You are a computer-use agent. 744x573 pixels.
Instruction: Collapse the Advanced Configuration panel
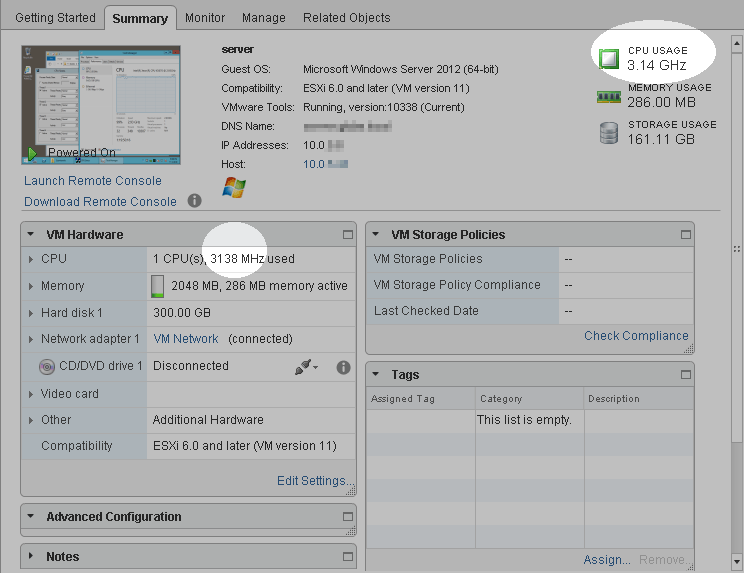[x=31, y=516]
